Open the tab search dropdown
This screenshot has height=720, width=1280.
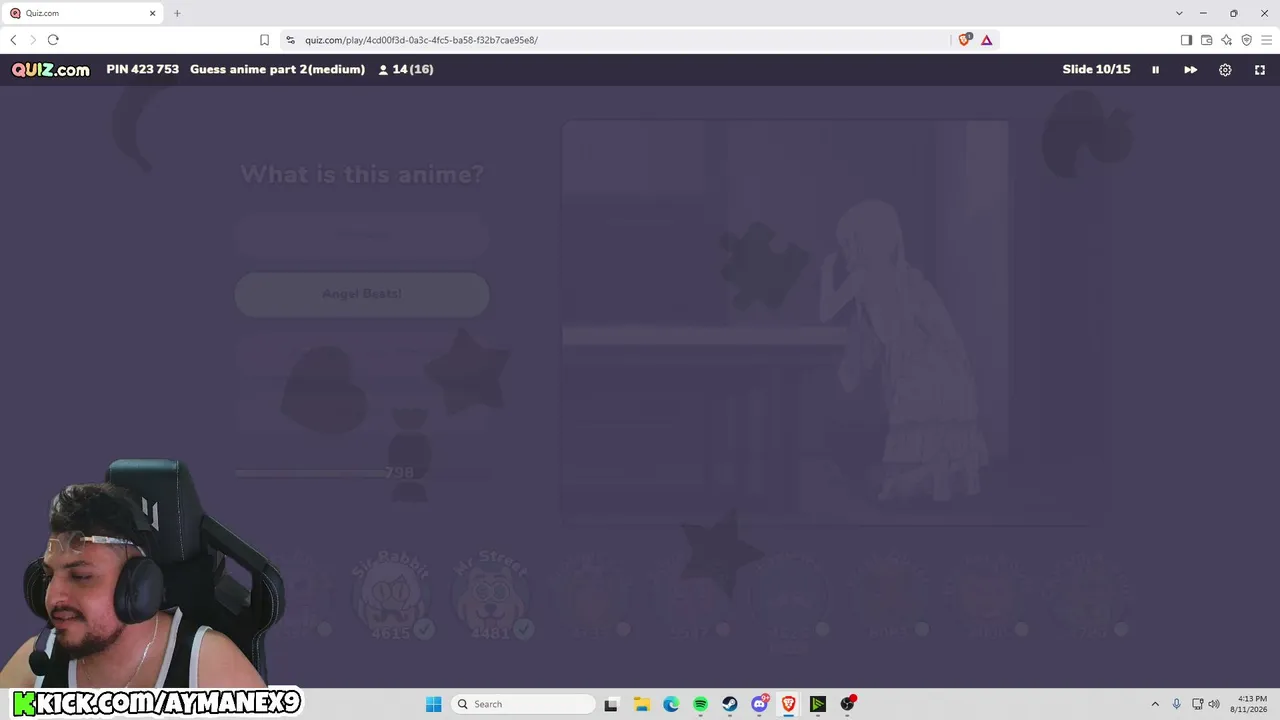(x=1179, y=13)
